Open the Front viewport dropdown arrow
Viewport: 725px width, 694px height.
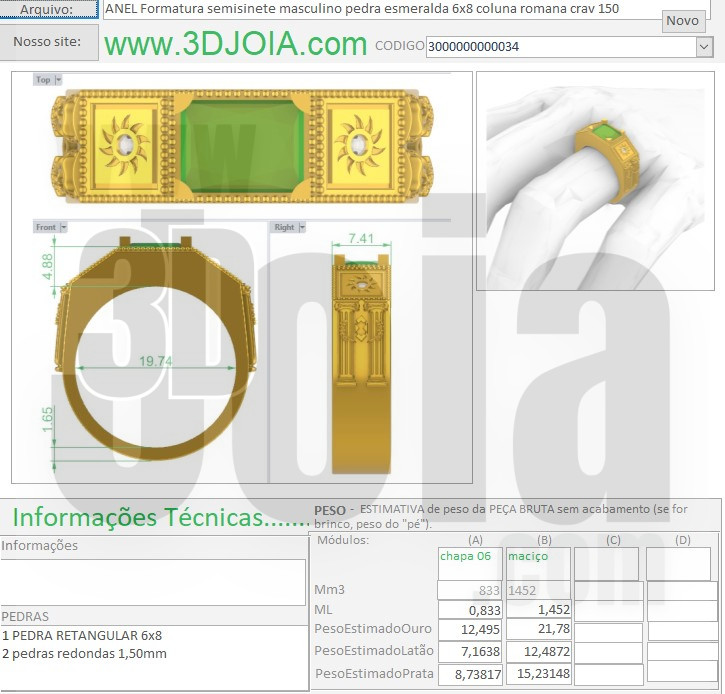coord(64,227)
